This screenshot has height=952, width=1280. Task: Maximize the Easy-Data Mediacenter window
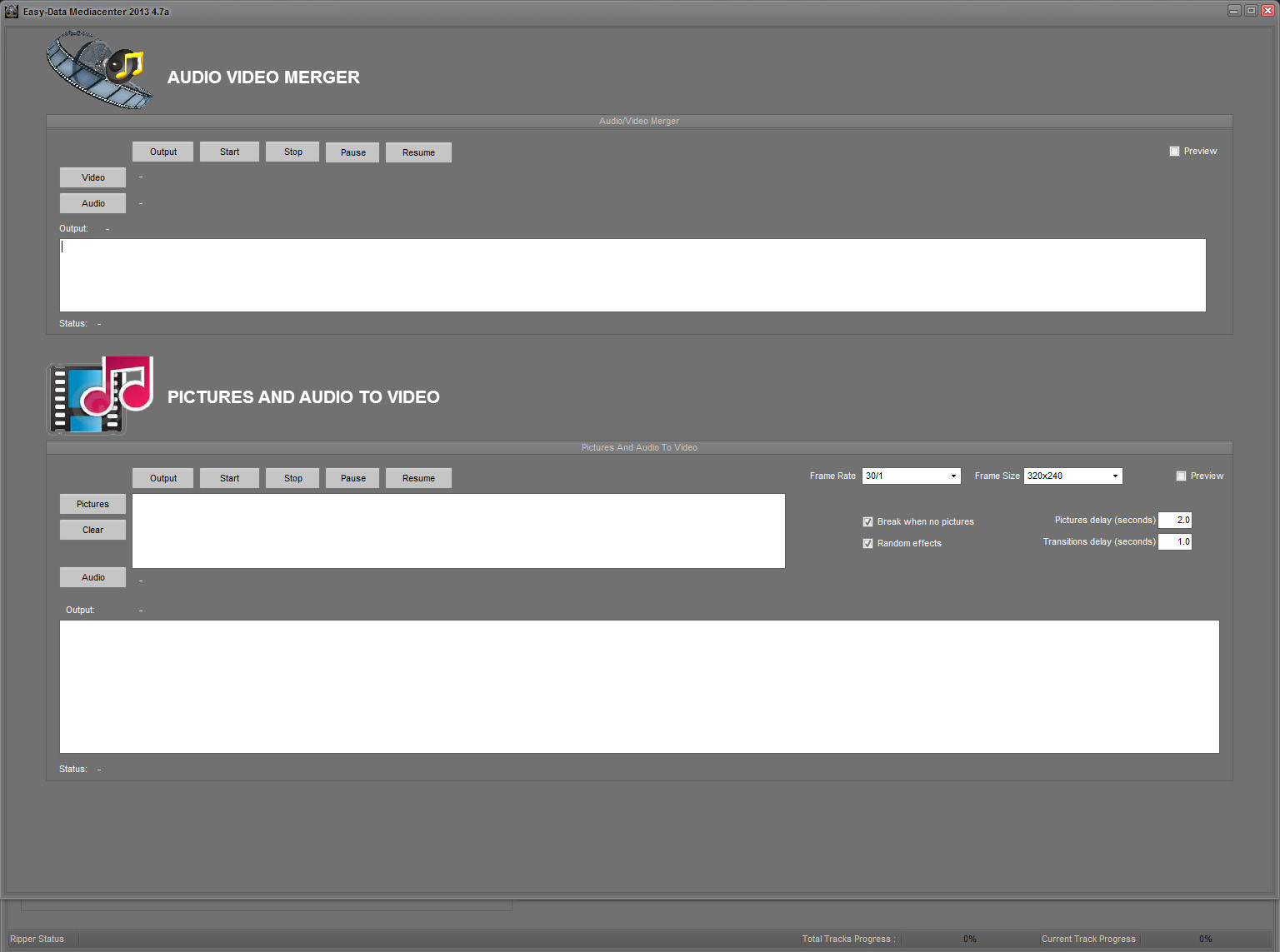(x=1251, y=11)
